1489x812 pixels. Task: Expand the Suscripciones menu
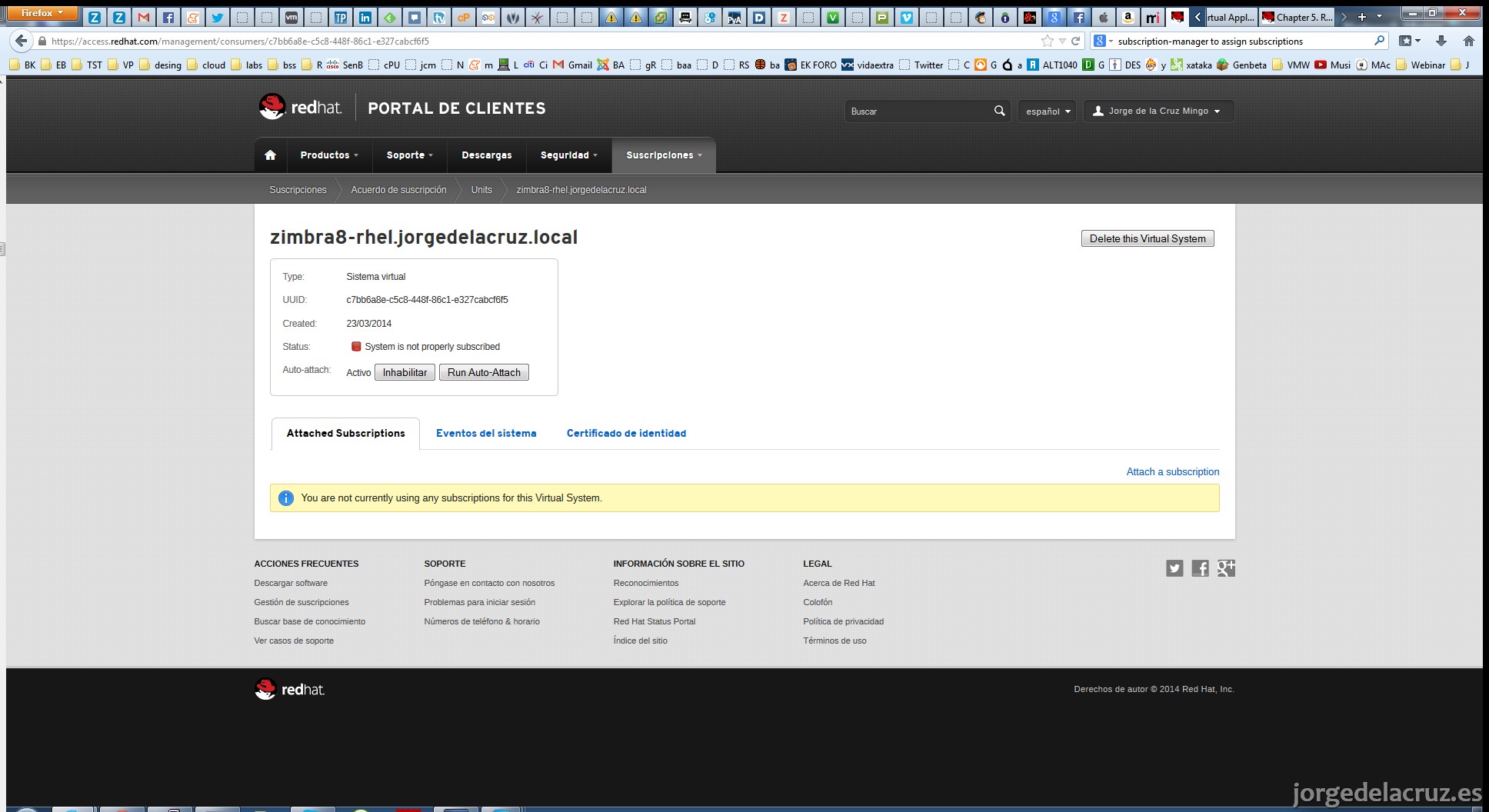coord(664,155)
